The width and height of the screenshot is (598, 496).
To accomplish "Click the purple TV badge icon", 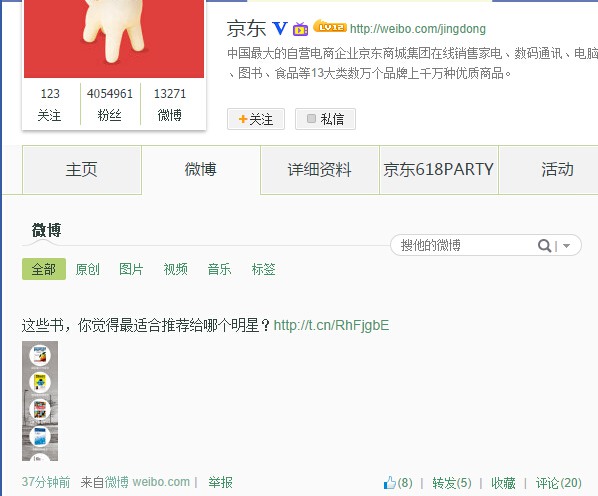I will (301, 29).
